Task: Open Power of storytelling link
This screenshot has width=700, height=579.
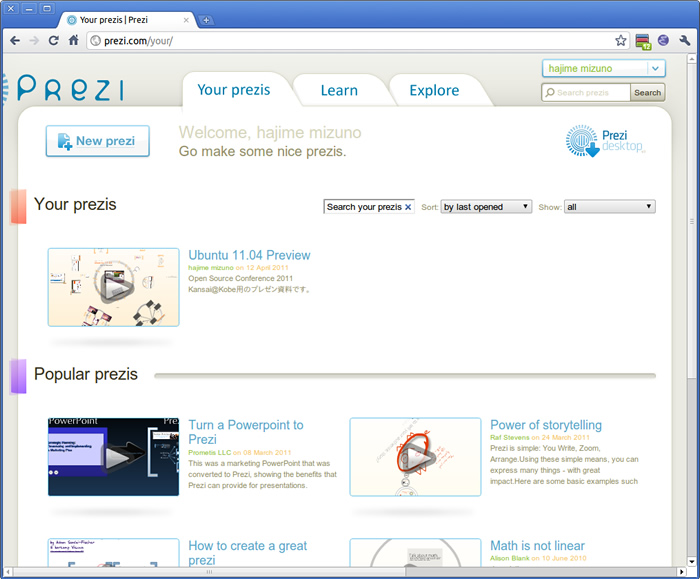Action: click(x=546, y=425)
